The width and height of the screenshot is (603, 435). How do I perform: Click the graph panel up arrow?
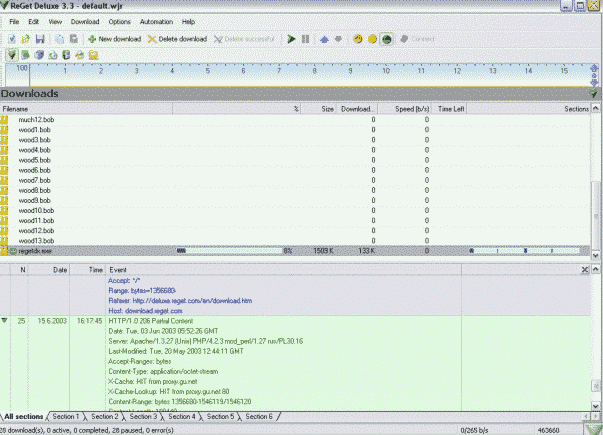point(594,68)
